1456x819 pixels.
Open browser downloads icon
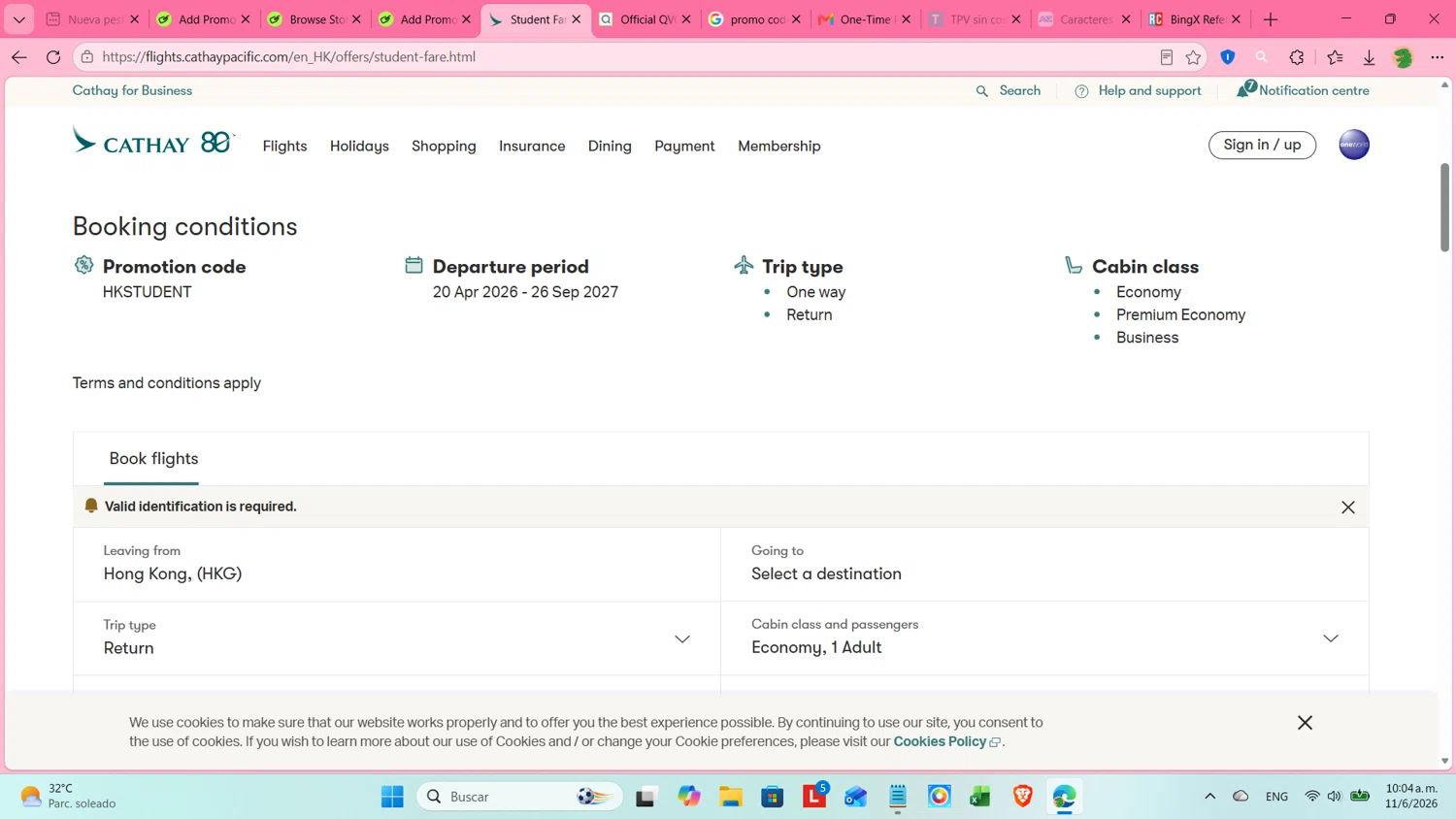1369,57
